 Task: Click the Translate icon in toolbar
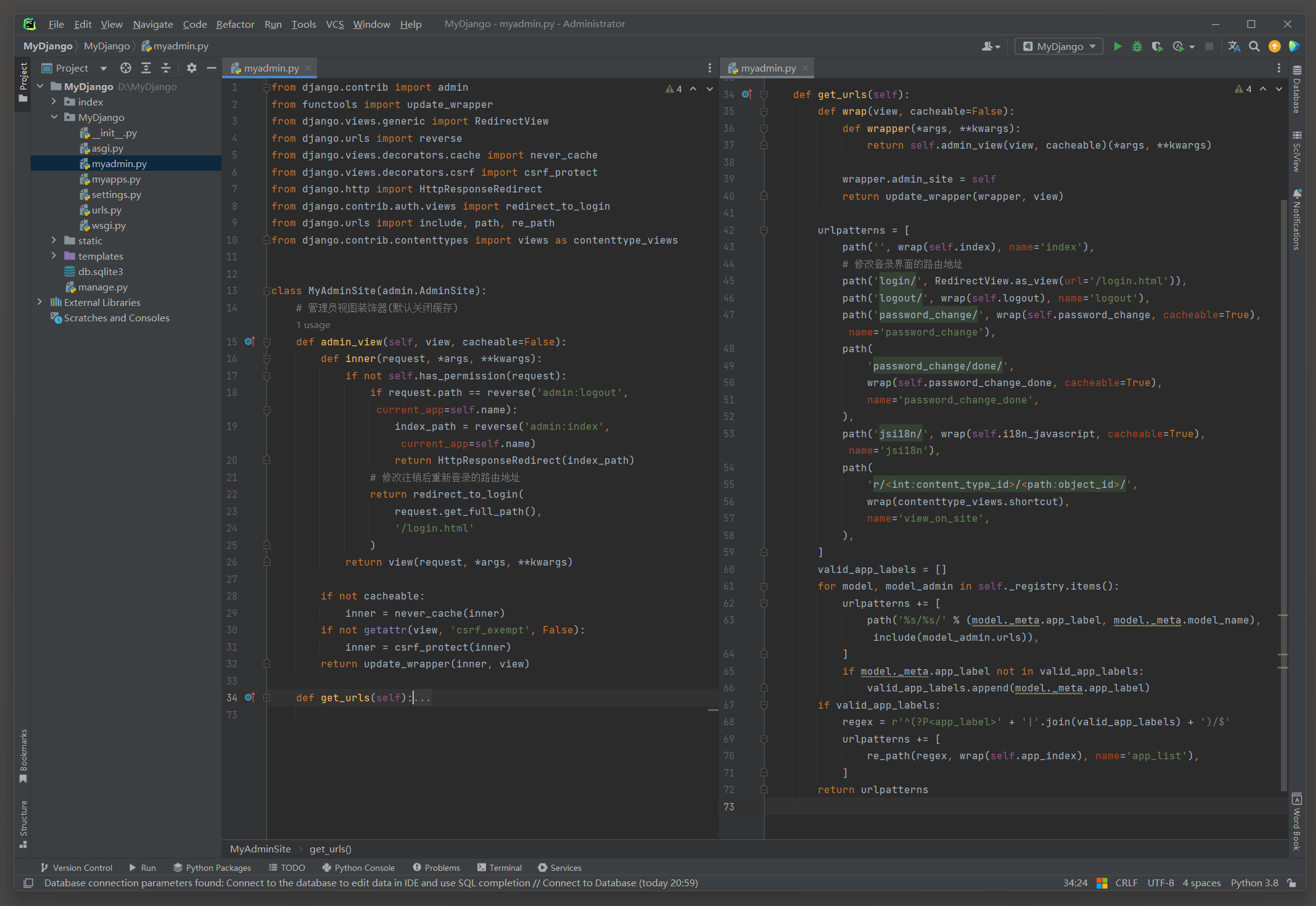(x=1233, y=46)
